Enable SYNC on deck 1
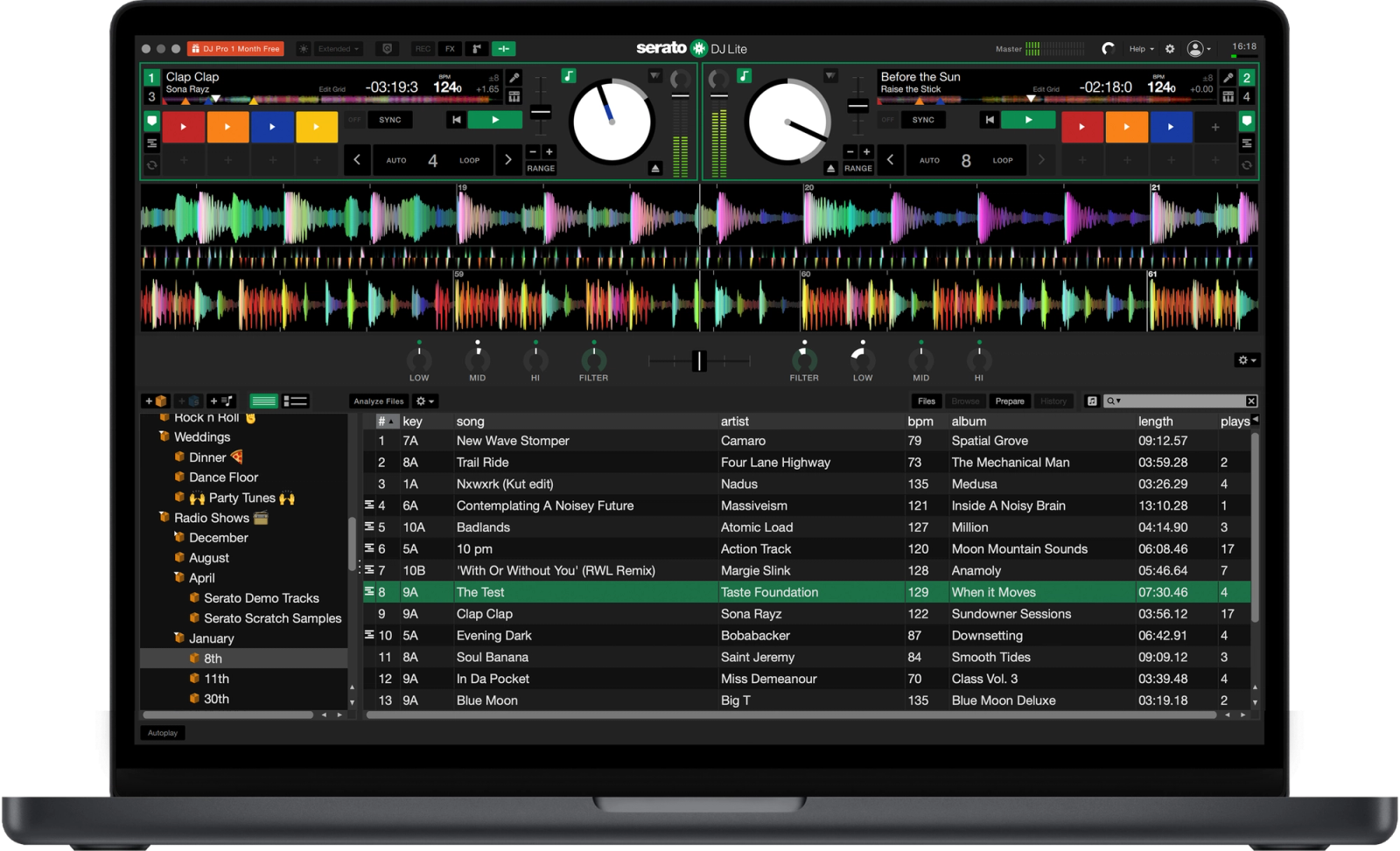 coord(390,120)
